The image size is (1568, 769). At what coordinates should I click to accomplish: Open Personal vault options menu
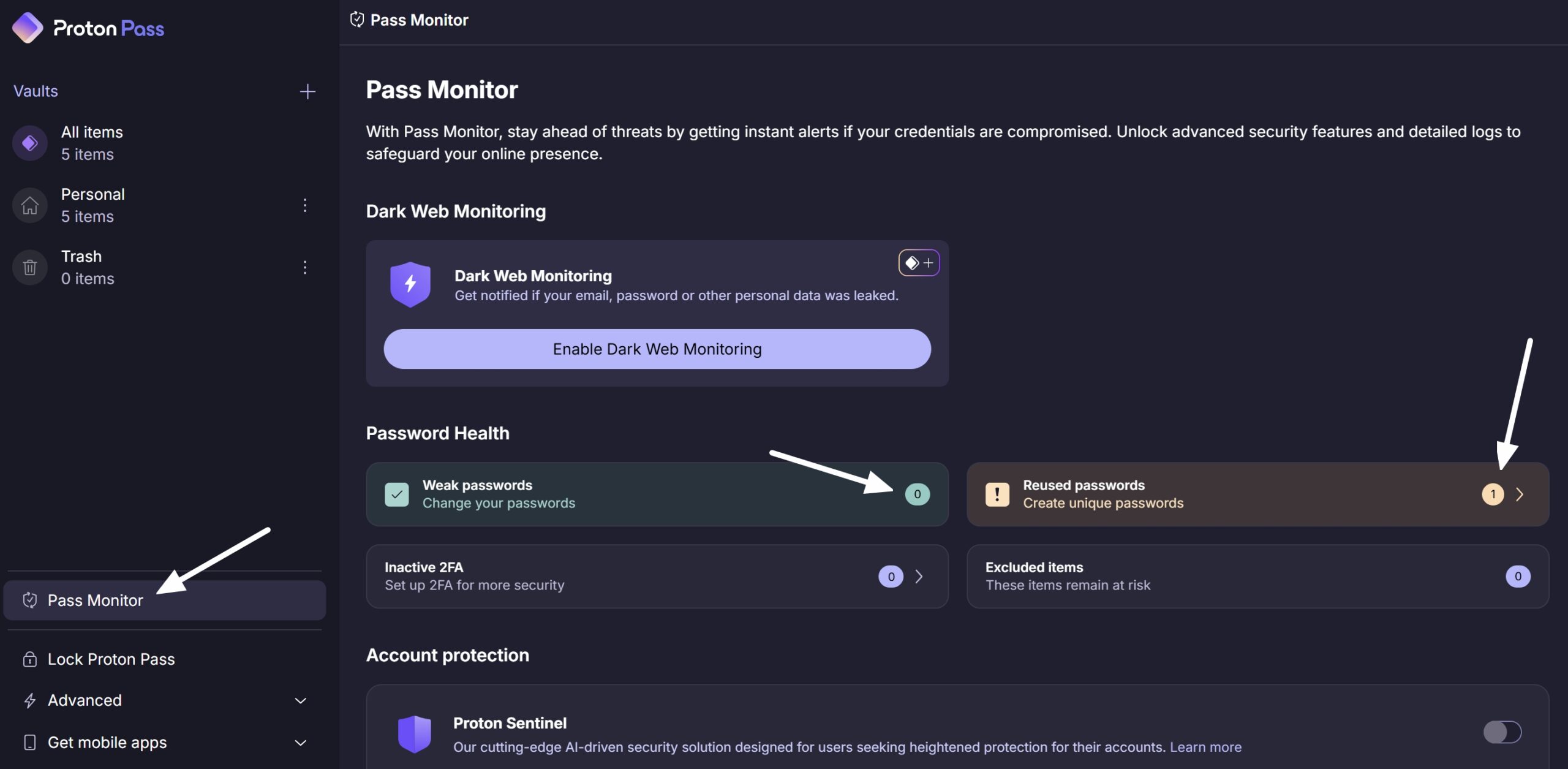(304, 205)
